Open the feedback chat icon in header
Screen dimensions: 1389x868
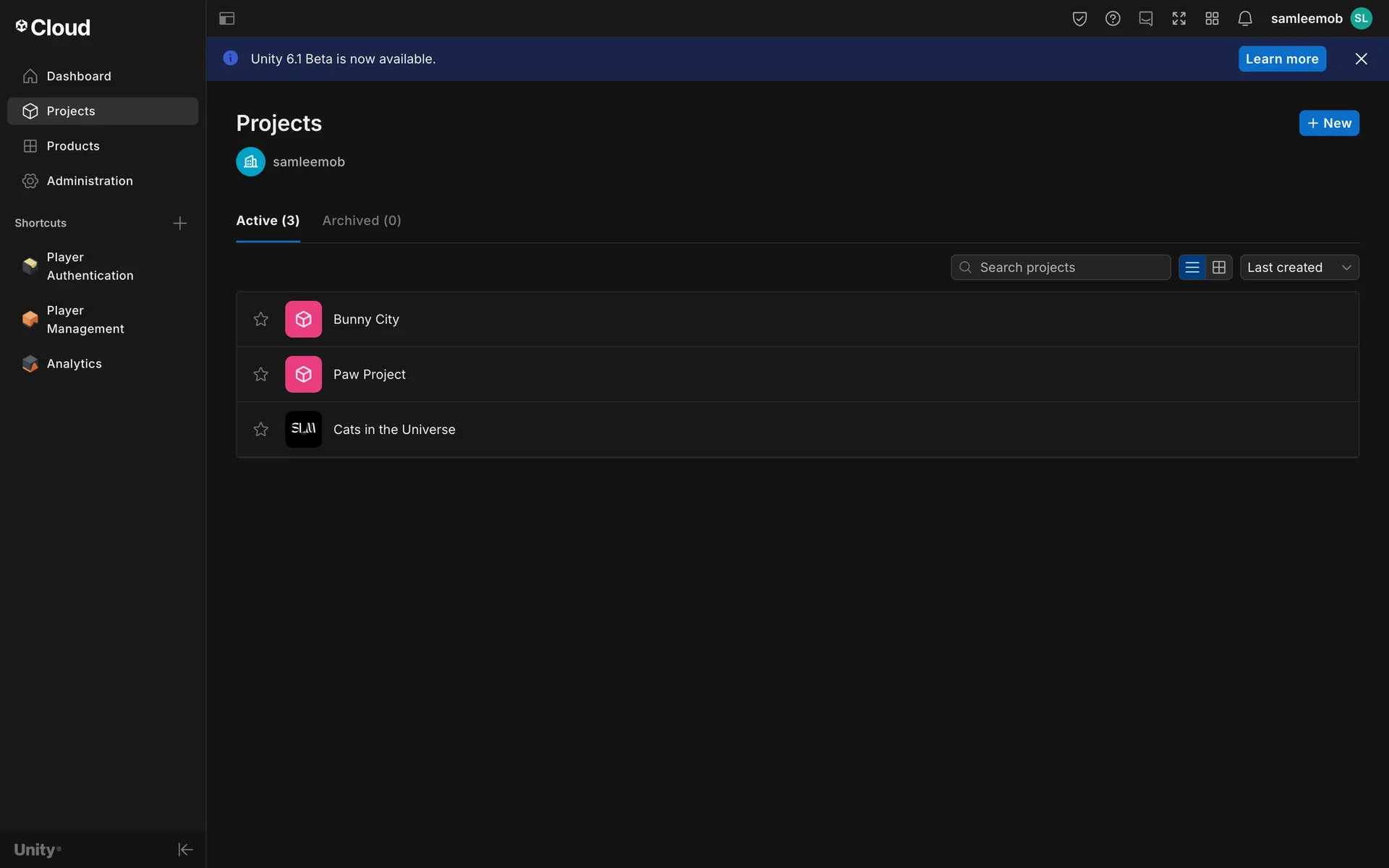pyautogui.click(x=1145, y=19)
